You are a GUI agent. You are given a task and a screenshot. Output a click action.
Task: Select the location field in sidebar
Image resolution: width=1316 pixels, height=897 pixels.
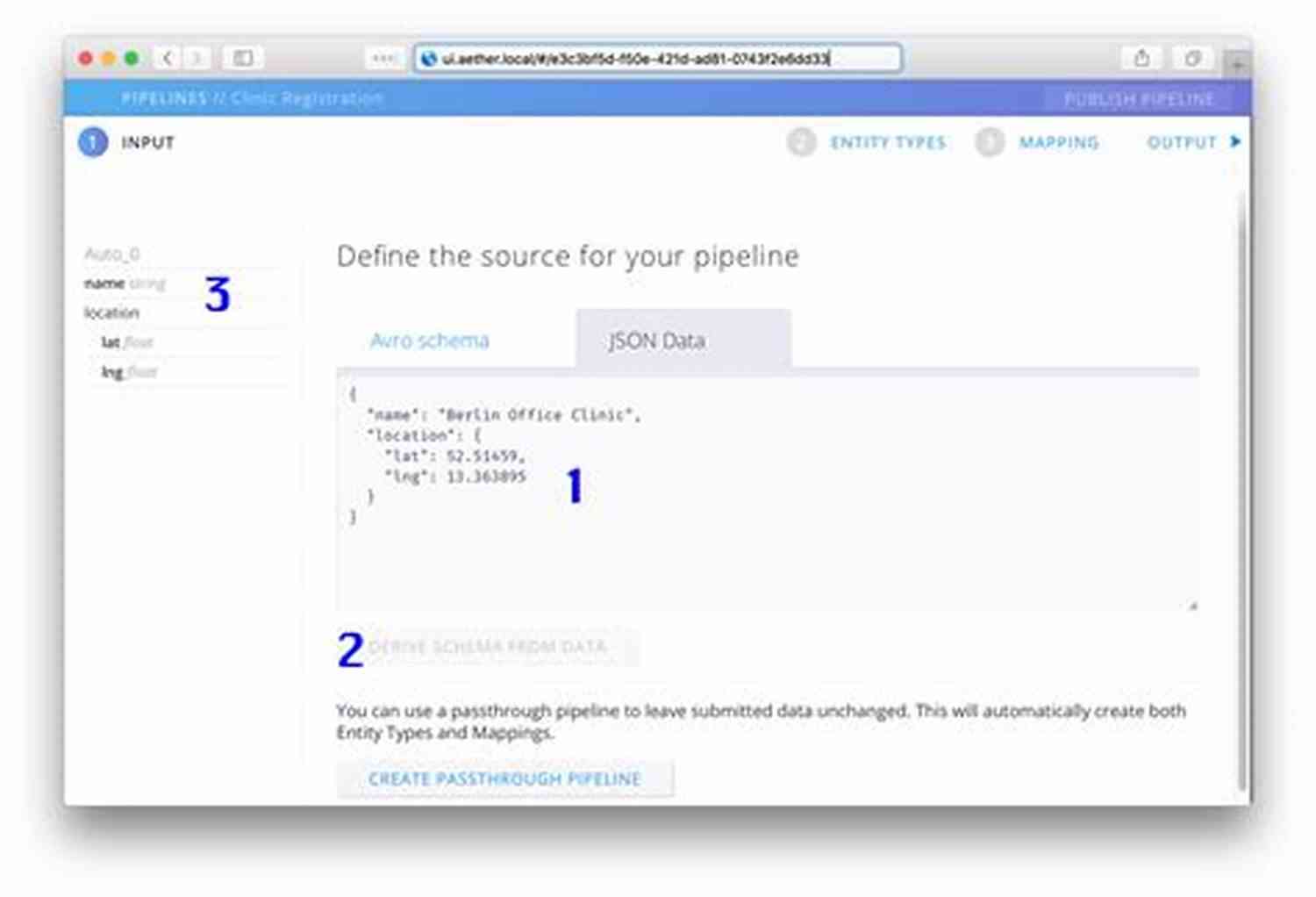coord(111,312)
